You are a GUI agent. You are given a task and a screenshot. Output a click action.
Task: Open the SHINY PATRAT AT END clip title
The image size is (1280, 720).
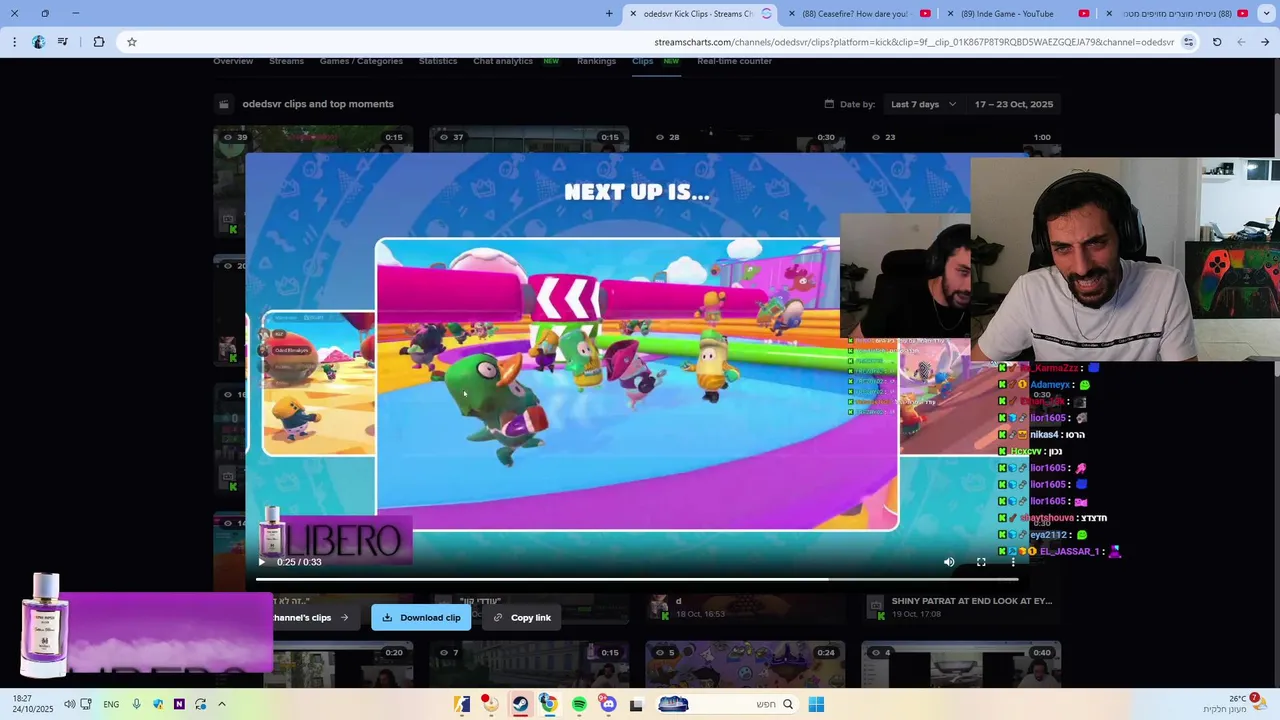pos(971,601)
